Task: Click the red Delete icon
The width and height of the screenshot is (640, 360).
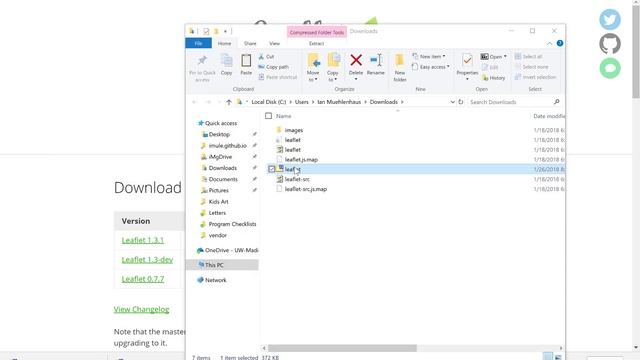Action: point(356,60)
